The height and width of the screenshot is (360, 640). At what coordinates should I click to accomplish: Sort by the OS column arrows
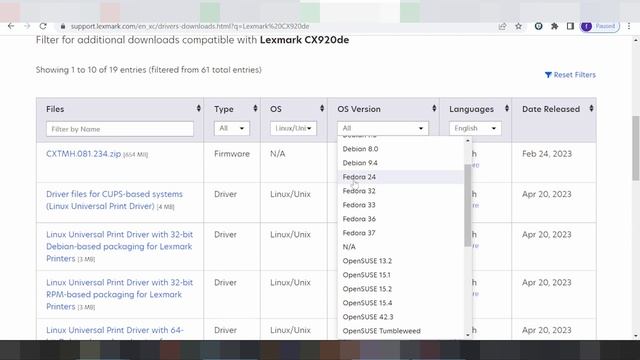(322, 108)
